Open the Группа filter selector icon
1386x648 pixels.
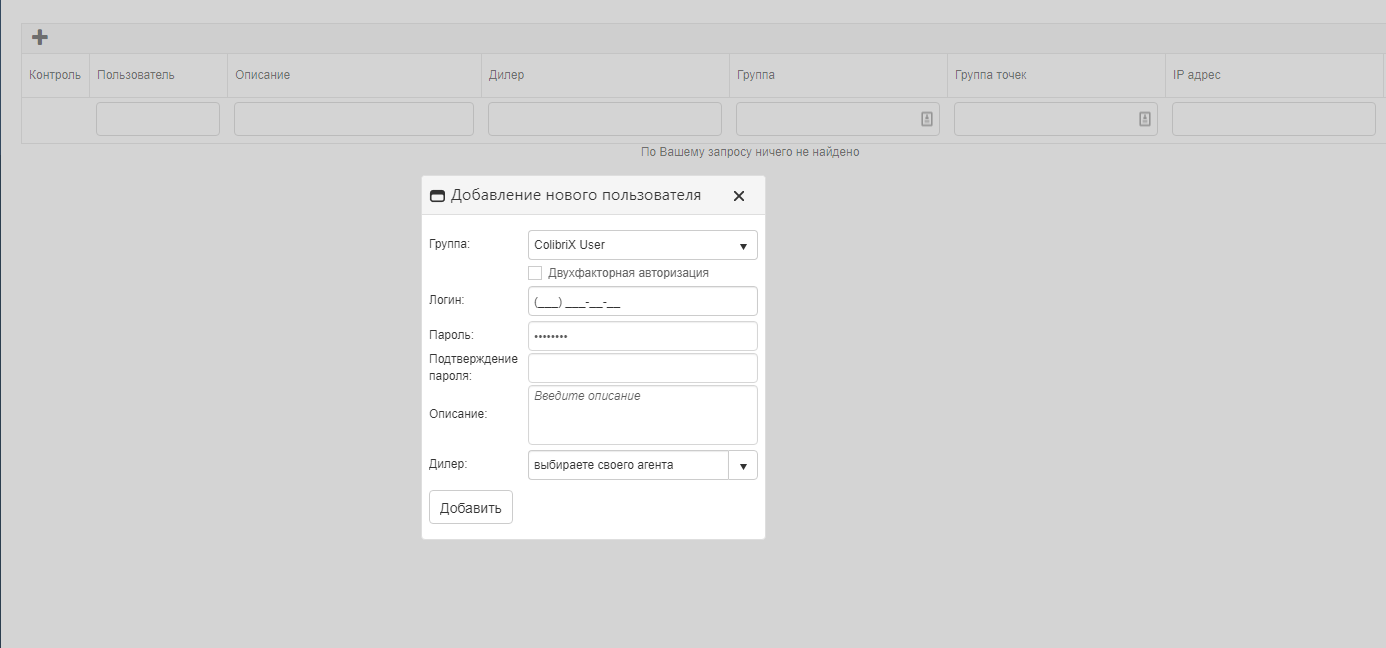pos(927,119)
